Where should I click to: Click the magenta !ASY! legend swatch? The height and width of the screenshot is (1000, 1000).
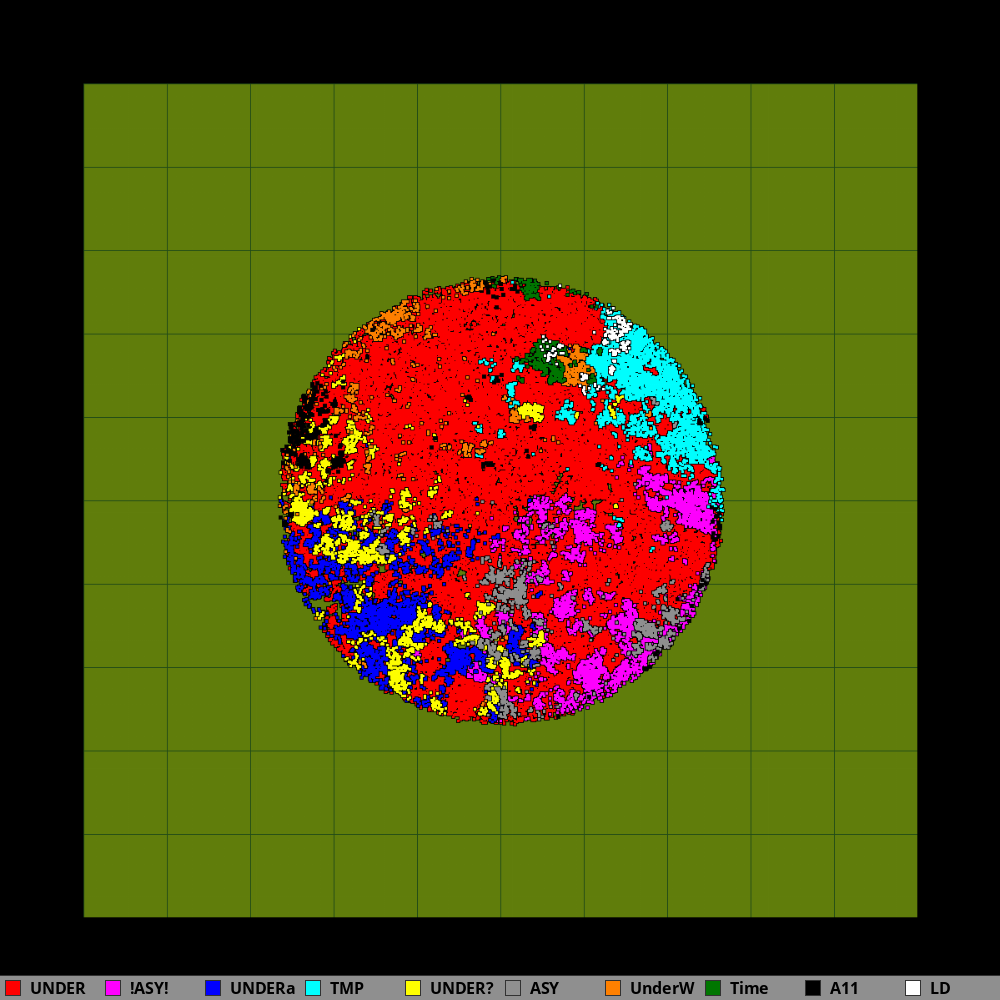point(113,988)
